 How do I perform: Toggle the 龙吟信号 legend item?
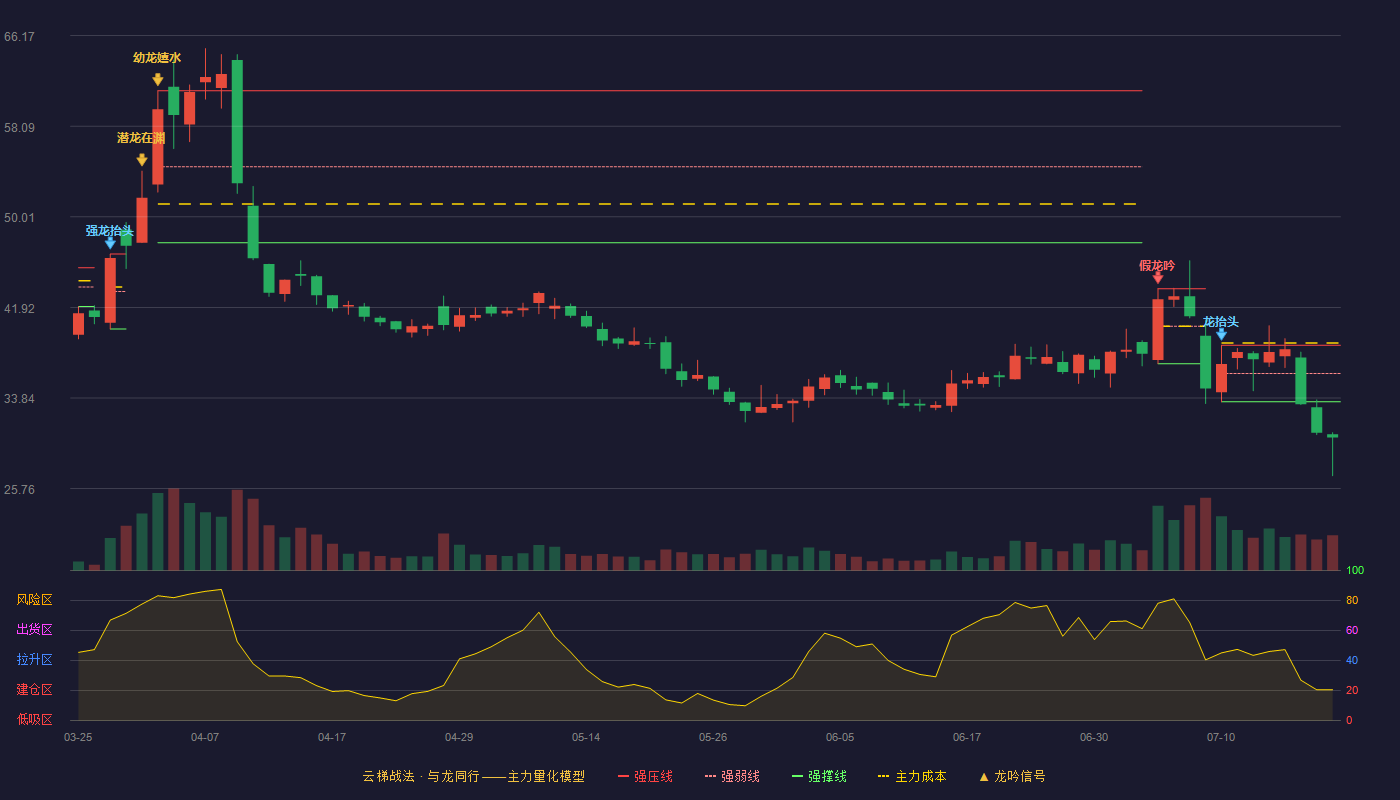point(1012,776)
